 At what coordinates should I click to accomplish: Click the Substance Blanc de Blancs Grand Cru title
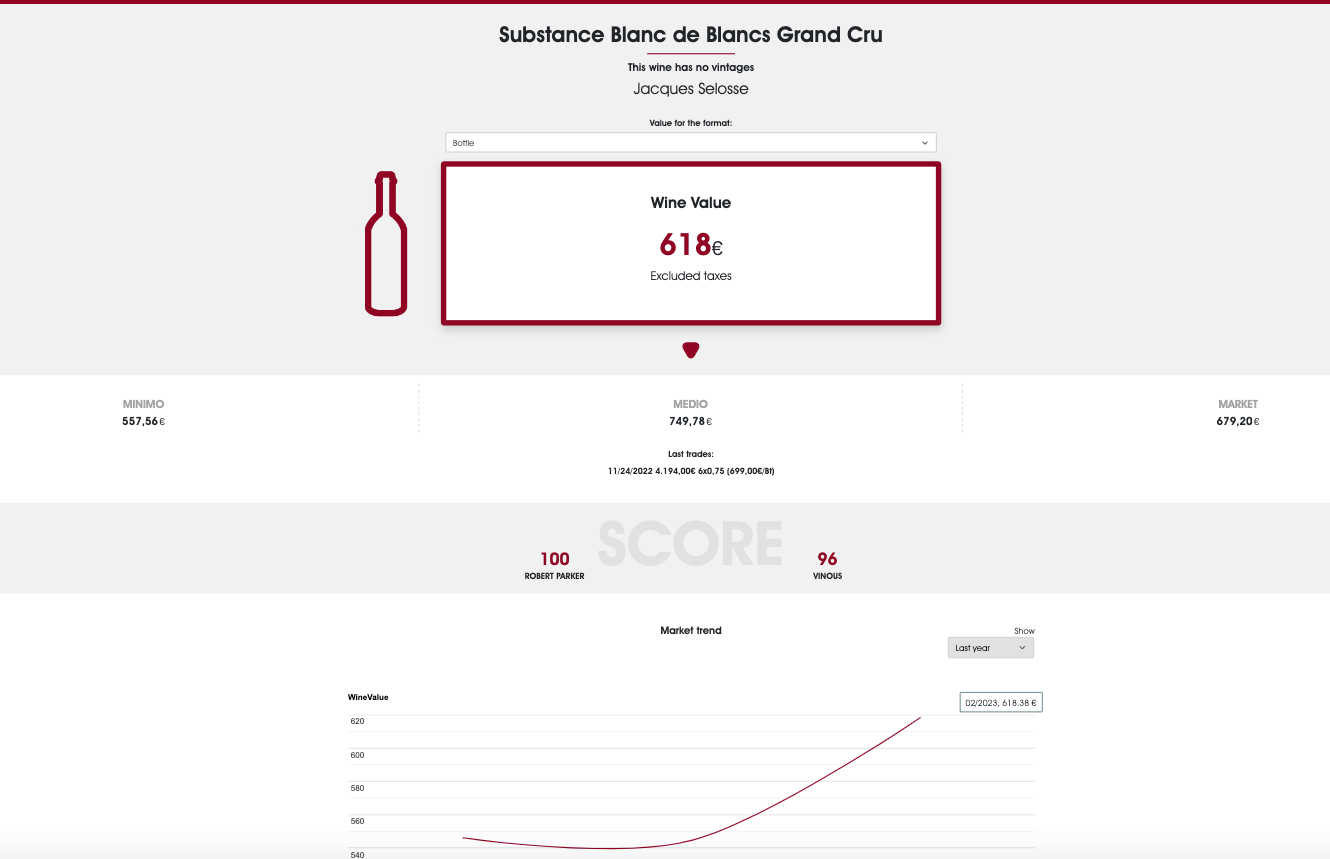(x=691, y=35)
